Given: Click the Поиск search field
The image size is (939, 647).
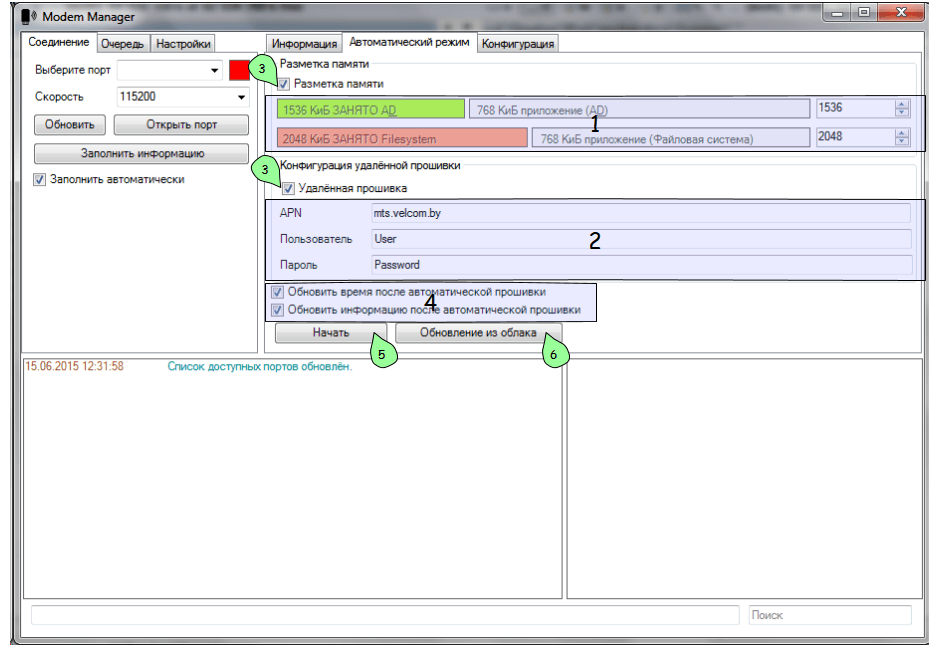Looking at the screenshot, I should (x=830, y=615).
